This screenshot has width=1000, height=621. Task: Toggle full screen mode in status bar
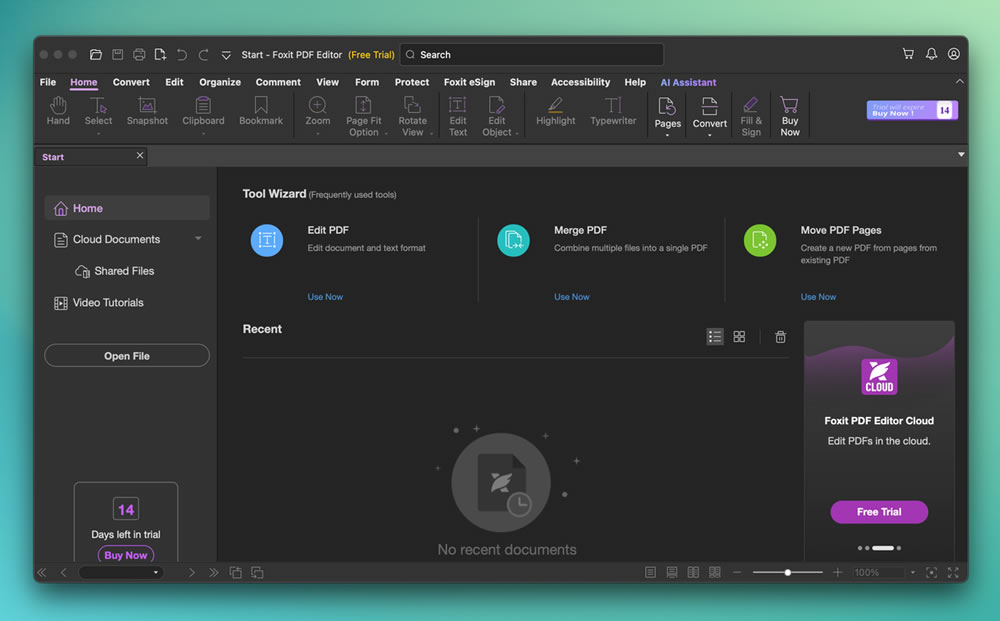tap(953, 573)
